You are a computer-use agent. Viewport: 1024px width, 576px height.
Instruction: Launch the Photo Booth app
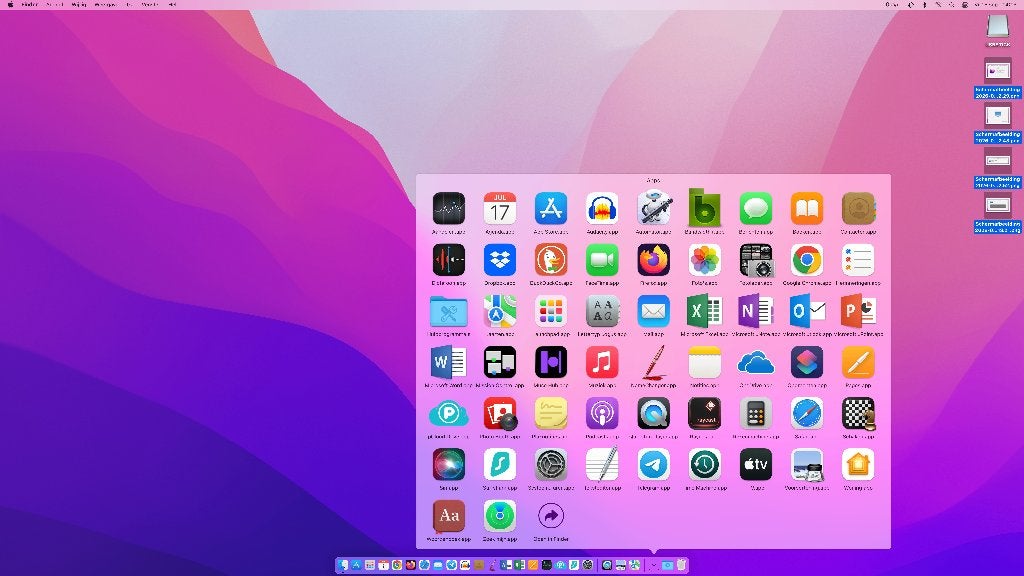pos(500,413)
